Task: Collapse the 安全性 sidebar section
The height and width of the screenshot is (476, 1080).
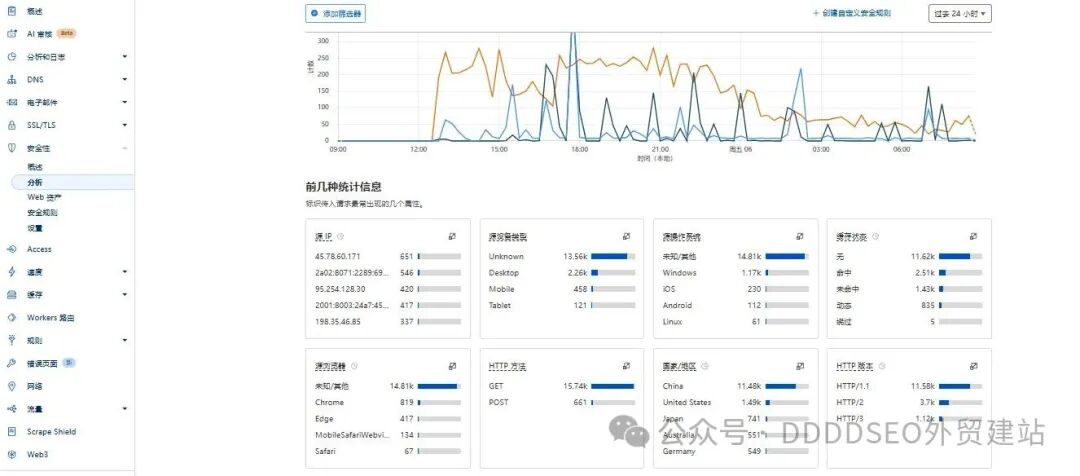Action: tap(125, 148)
